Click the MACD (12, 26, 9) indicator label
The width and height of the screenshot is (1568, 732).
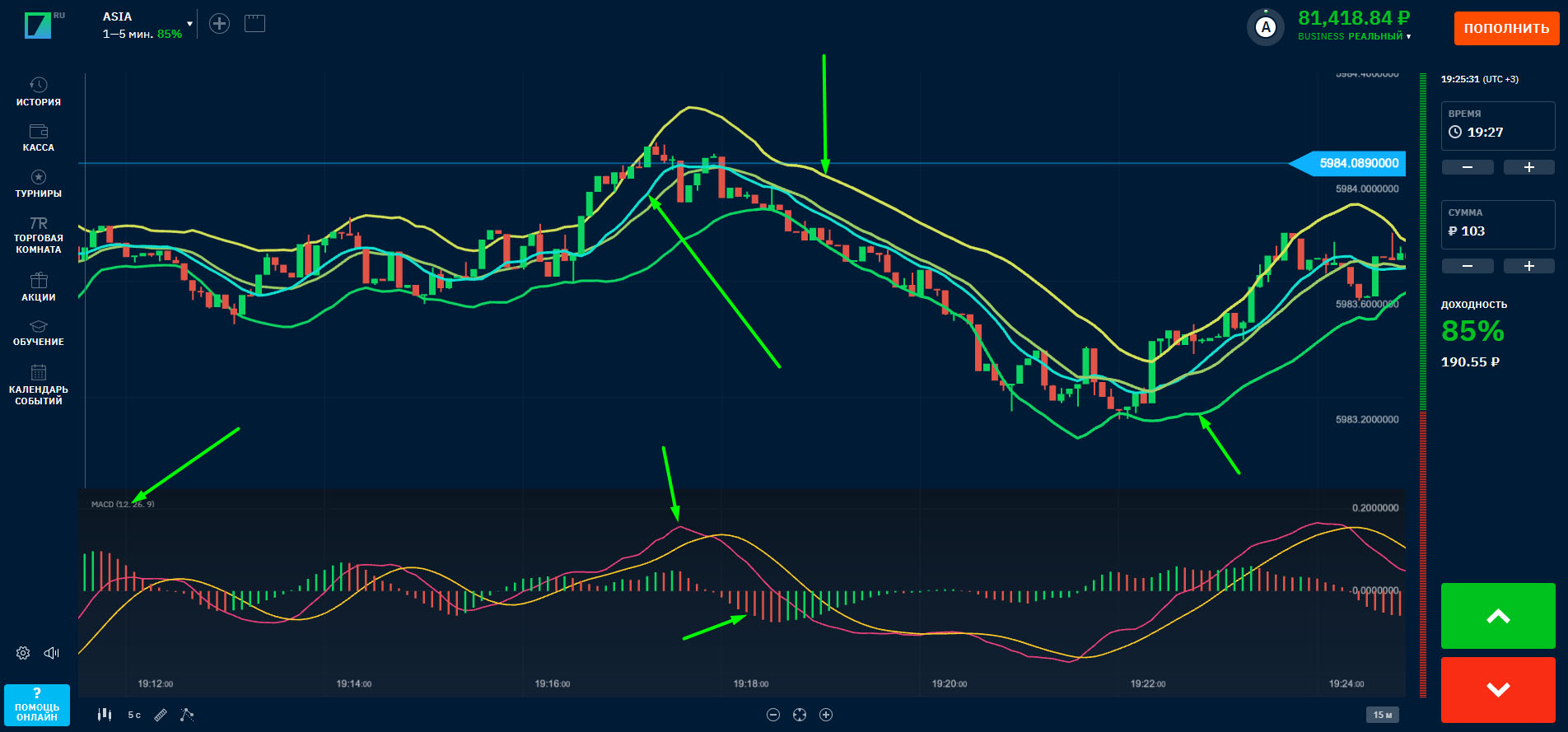coord(123,504)
